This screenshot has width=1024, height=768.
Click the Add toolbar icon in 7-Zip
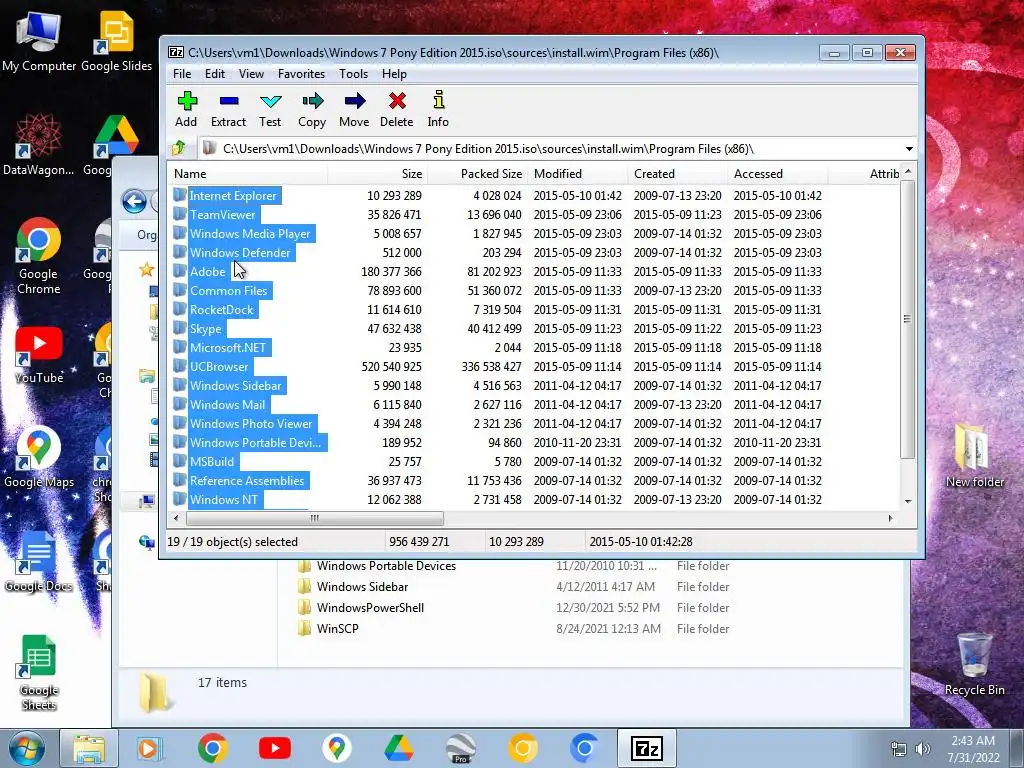[186, 109]
